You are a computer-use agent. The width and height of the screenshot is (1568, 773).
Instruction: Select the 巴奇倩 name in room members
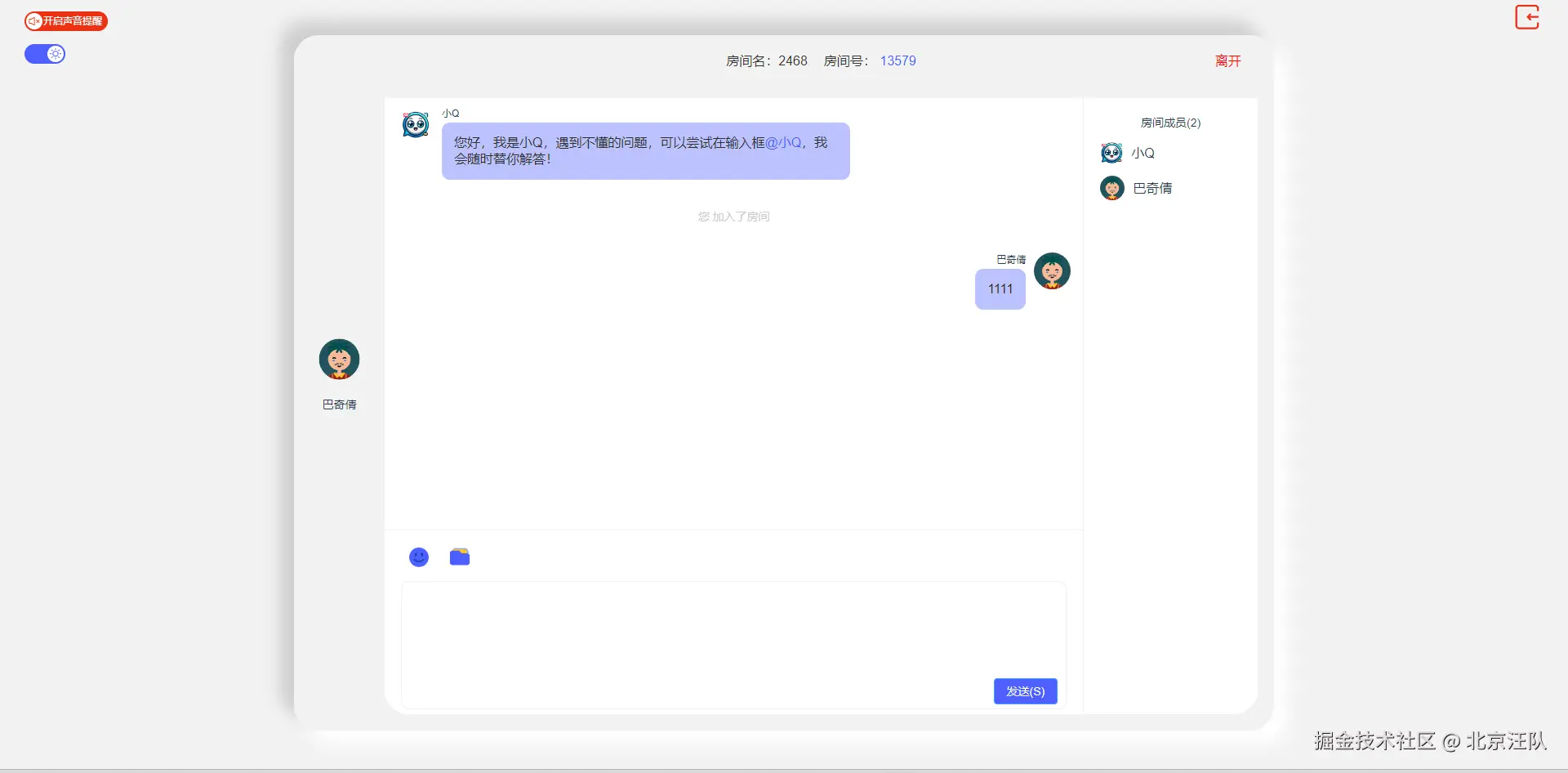tap(1152, 189)
